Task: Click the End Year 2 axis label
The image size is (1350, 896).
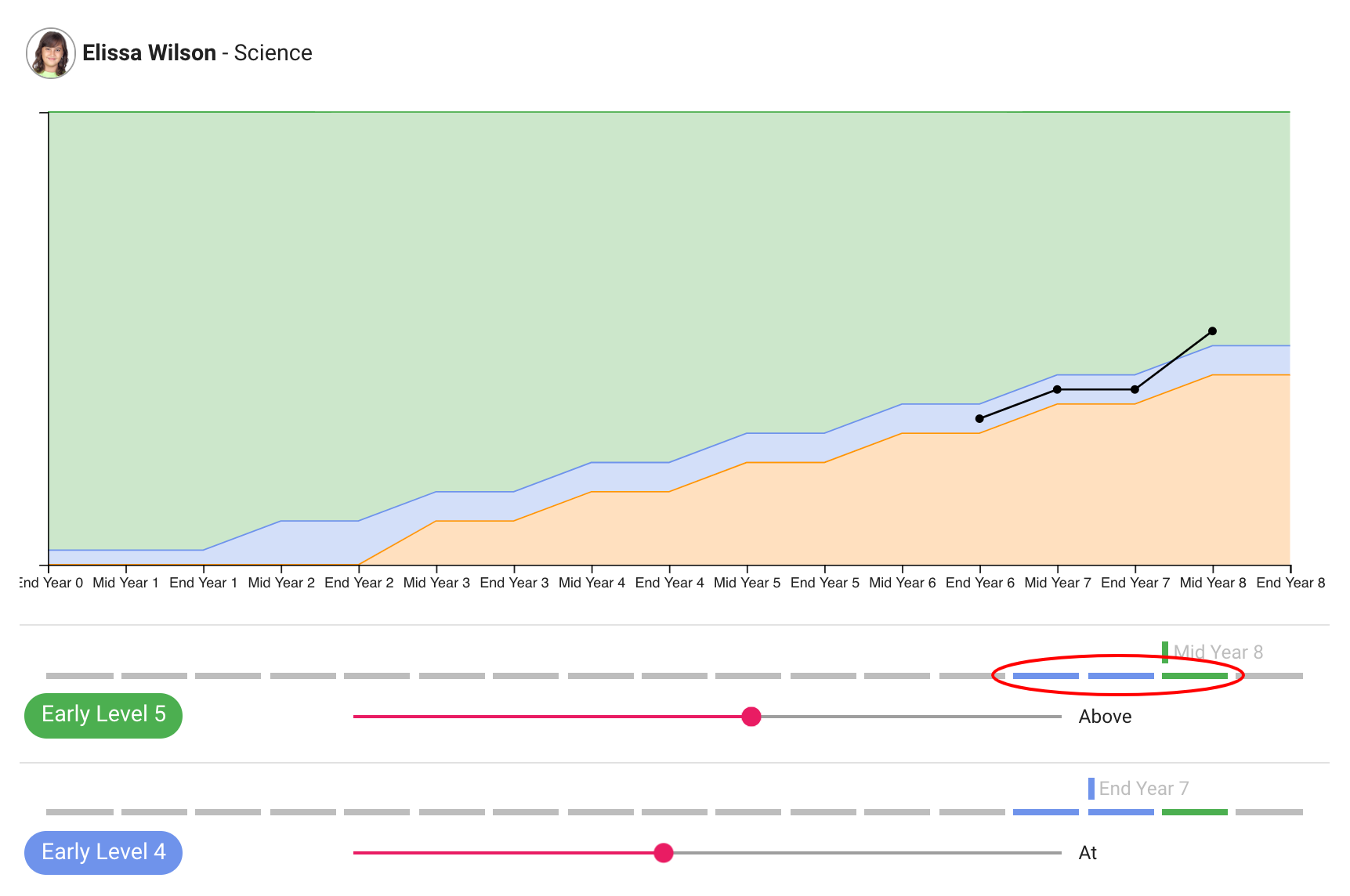Action: point(359,583)
